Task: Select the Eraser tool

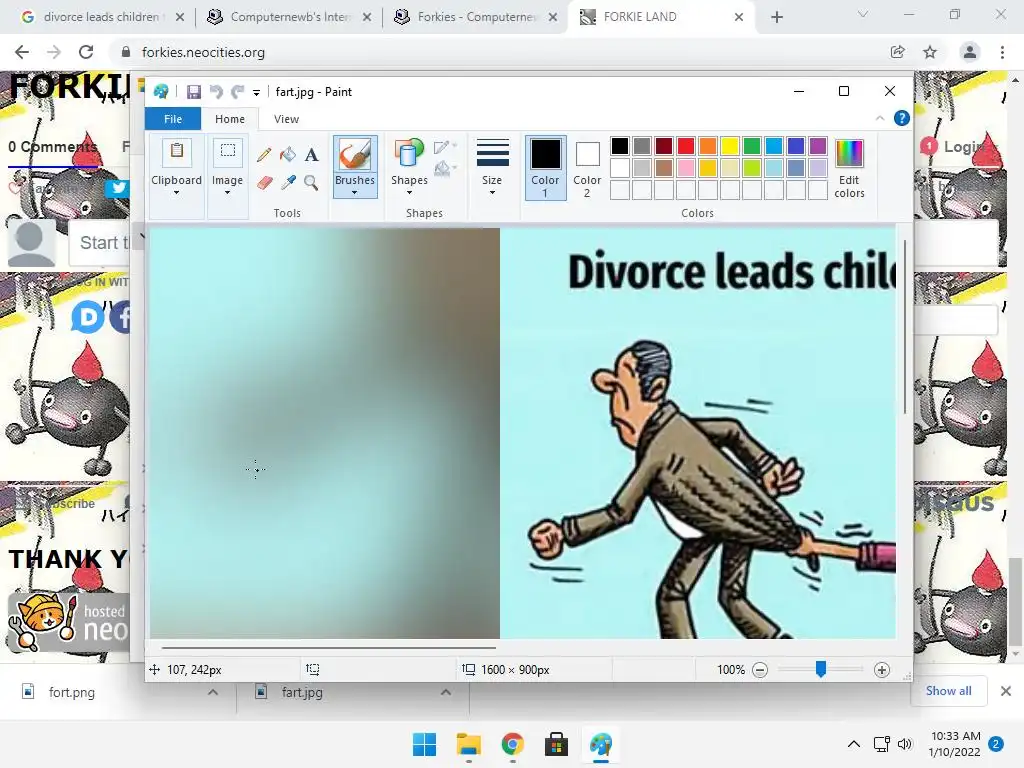Action: point(264,182)
